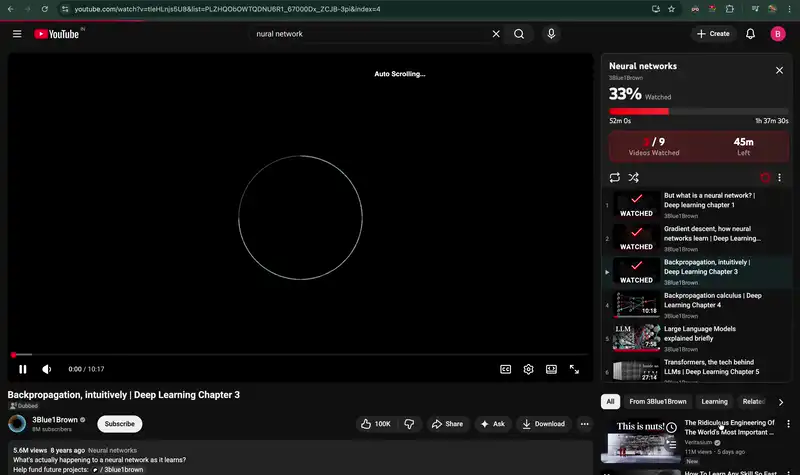
Task: Clear the search box with the X
Action: click(496, 34)
